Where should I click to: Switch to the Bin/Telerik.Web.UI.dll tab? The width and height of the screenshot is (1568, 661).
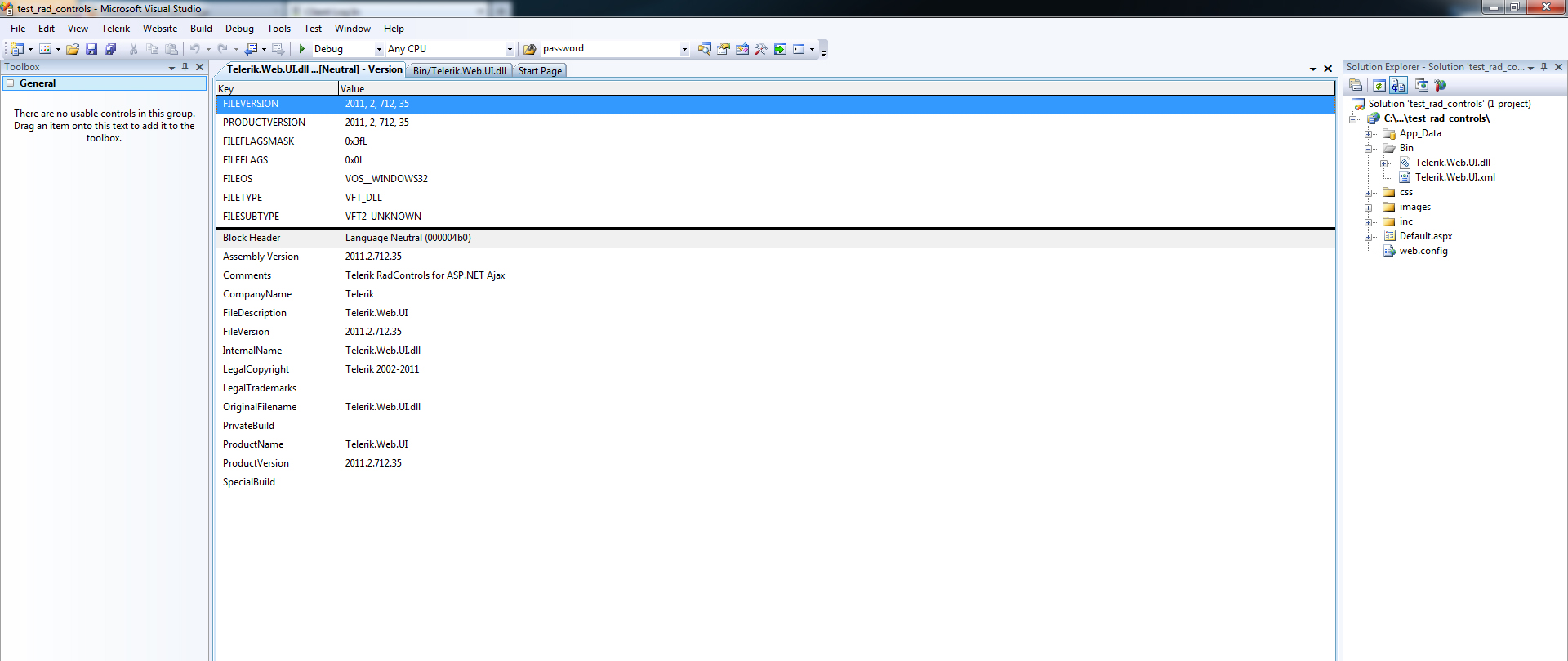pyautogui.click(x=460, y=71)
